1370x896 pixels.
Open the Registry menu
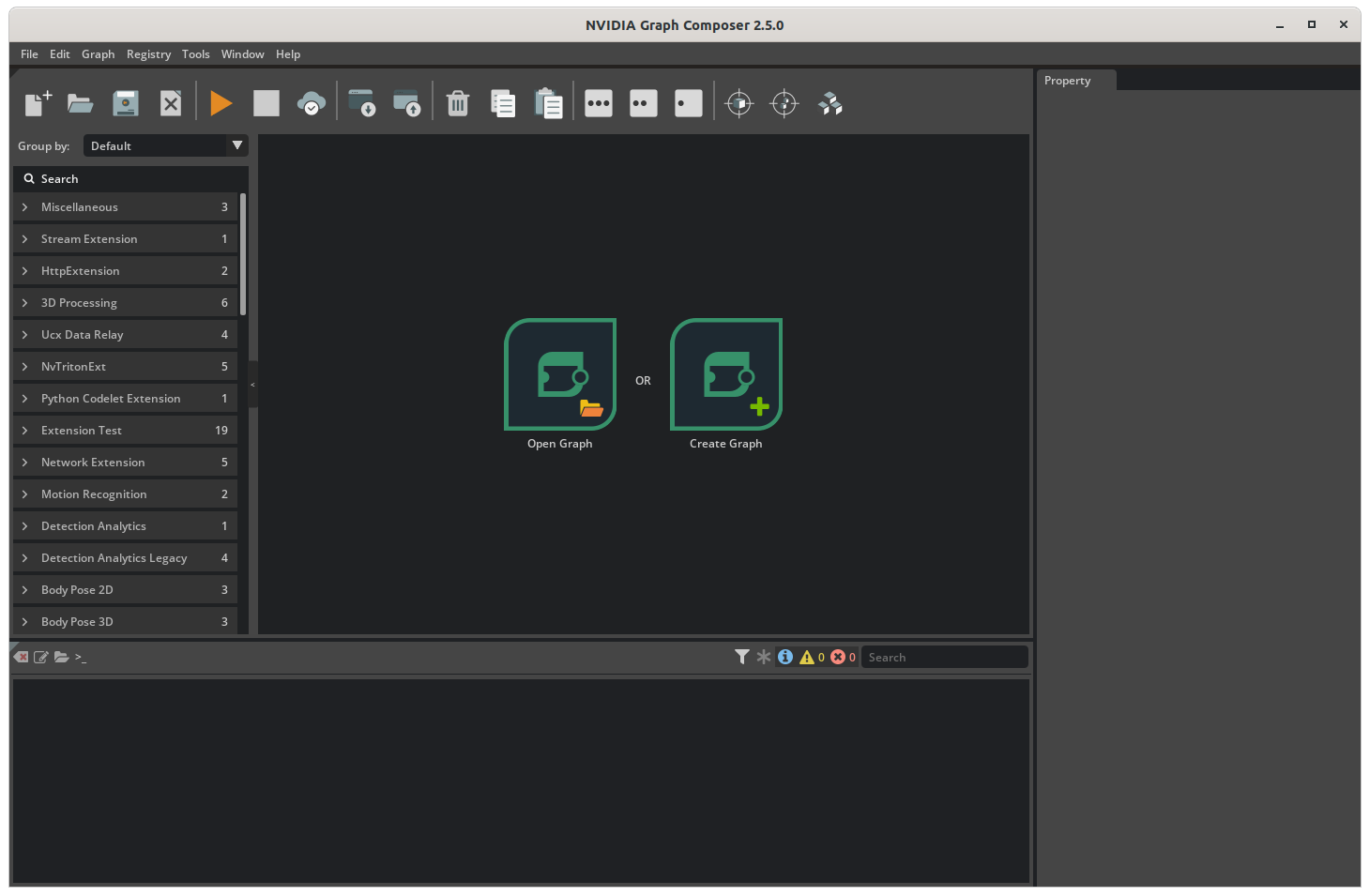[x=148, y=54]
